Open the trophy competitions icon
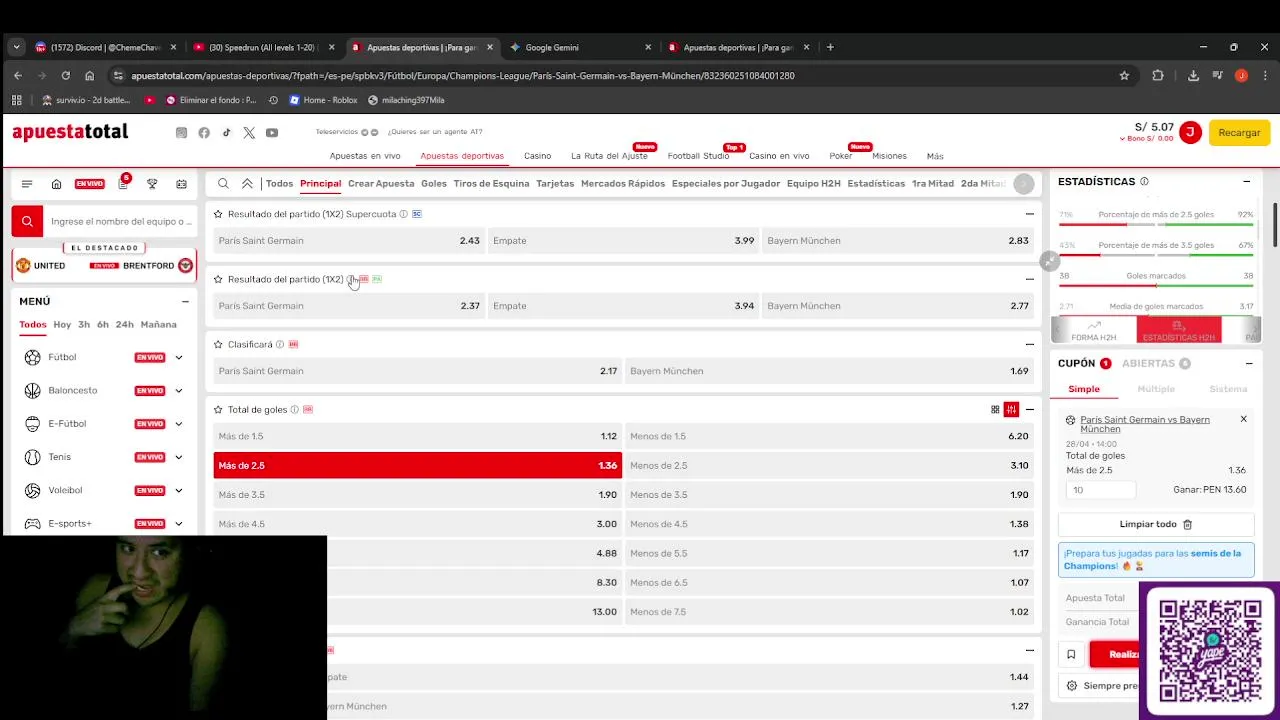The height and width of the screenshot is (720, 1280). [152, 184]
